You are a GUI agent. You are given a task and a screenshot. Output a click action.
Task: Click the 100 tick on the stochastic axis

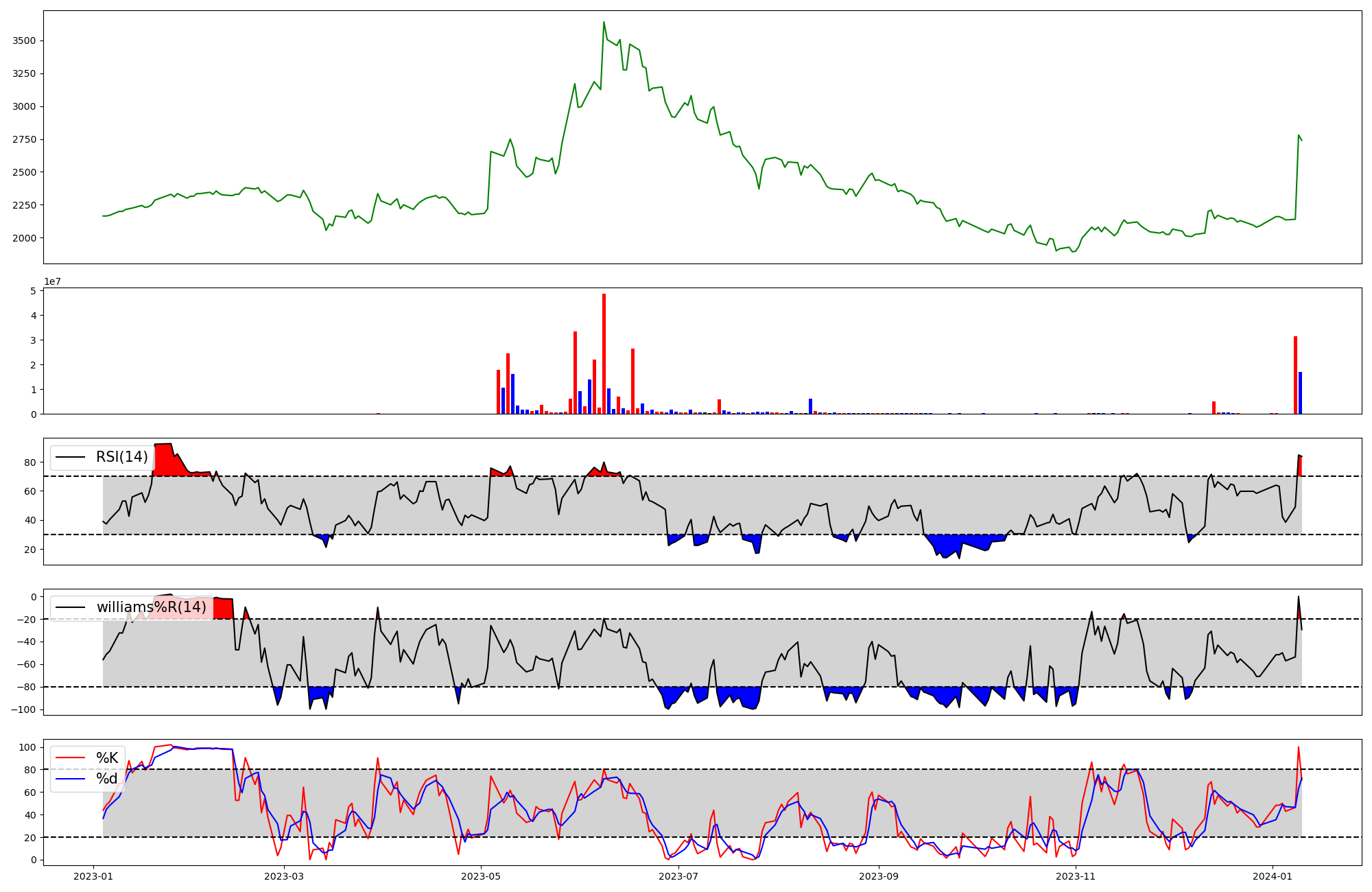click(27, 747)
